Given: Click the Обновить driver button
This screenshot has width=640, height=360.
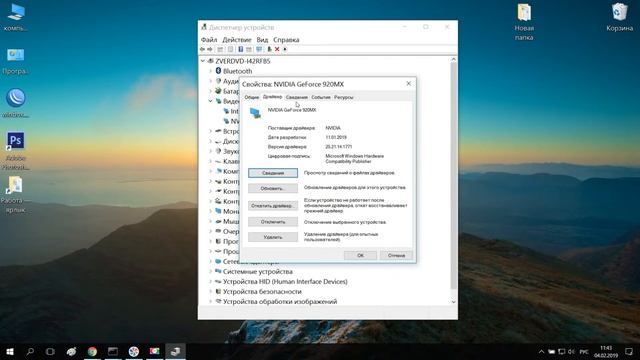Looking at the screenshot, I should tap(273, 189).
